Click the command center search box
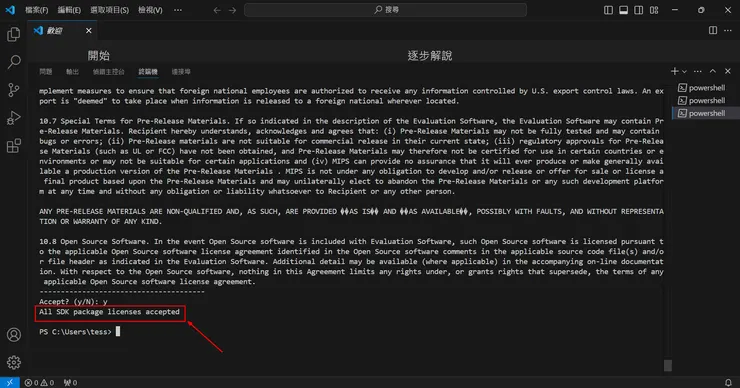Viewport: 740px width, 388px height. pos(385,10)
